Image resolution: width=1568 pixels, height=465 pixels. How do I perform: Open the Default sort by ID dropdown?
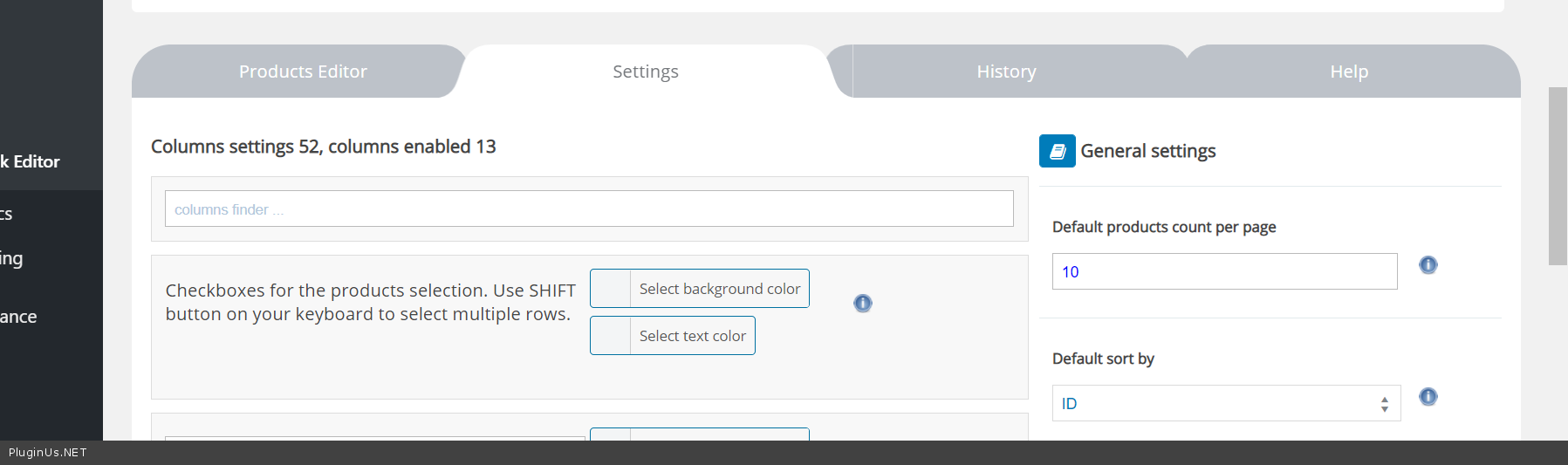click(1225, 403)
